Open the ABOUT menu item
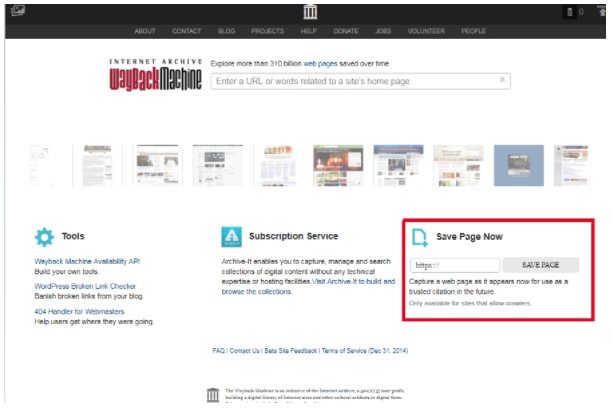This screenshot has height=411, width=612. click(x=145, y=31)
